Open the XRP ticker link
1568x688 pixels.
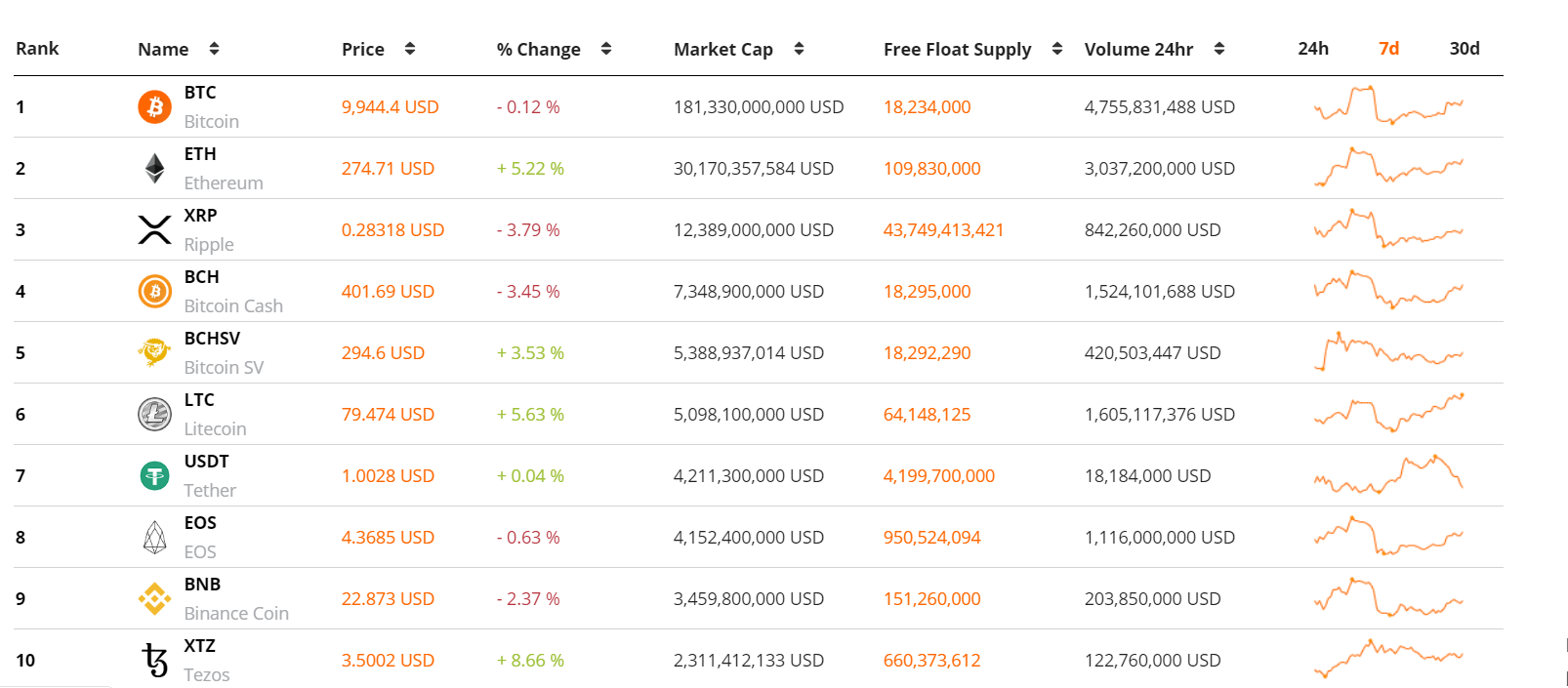tap(201, 216)
